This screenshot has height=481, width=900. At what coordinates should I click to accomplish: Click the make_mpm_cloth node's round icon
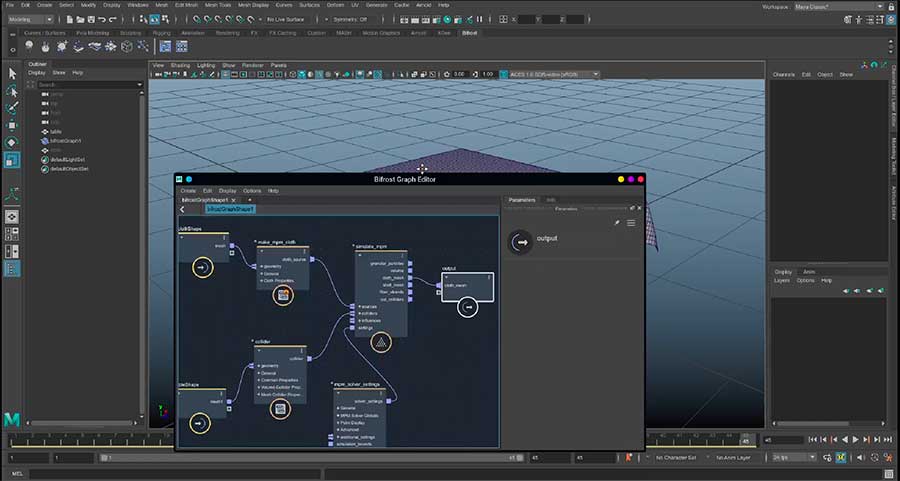coord(282,295)
